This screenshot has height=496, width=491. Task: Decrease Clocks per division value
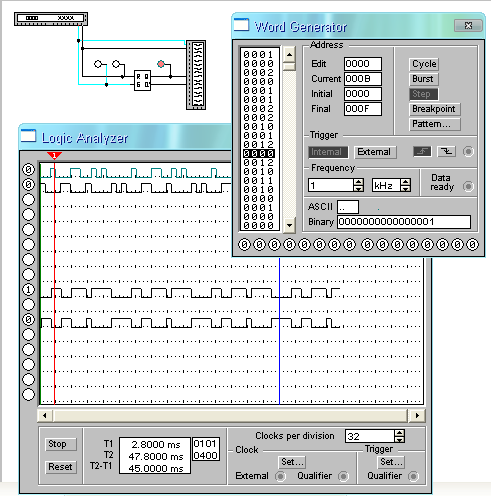click(x=399, y=439)
